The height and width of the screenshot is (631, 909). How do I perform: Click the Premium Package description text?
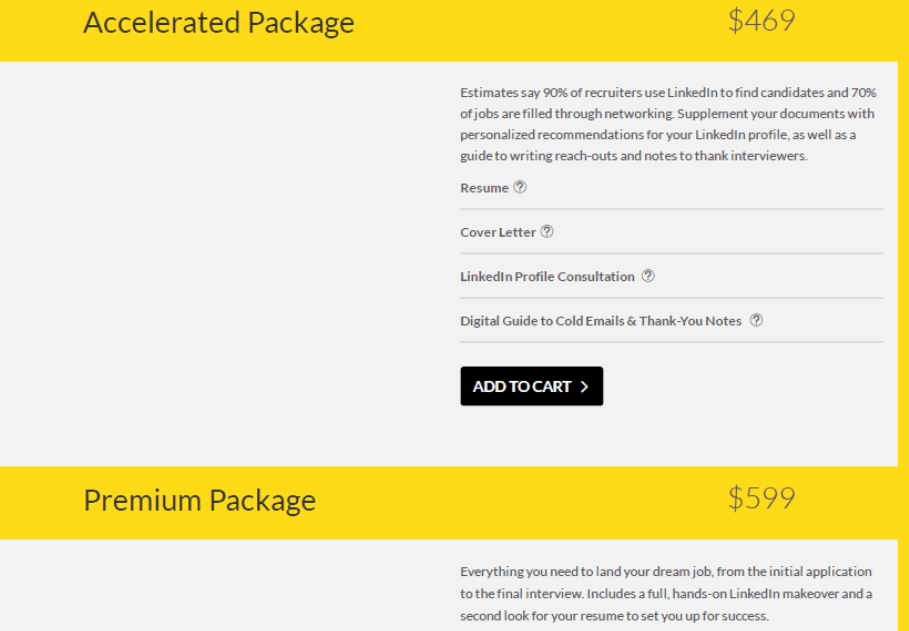[x=666, y=594]
